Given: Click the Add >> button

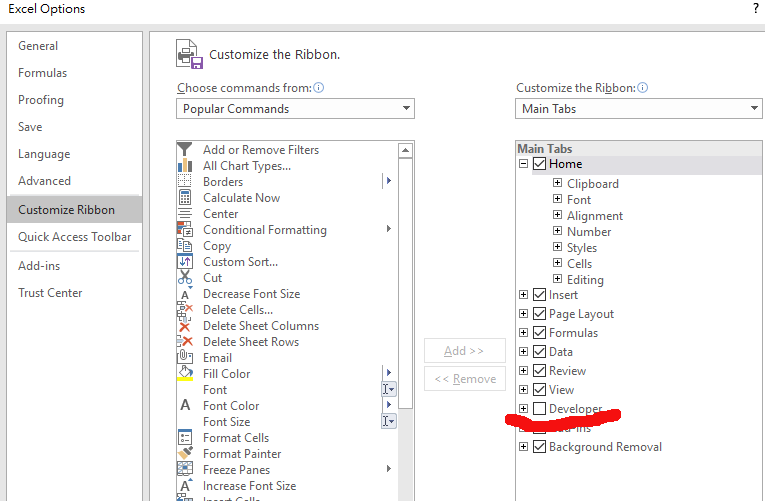Looking at the screenshot, I should point(463,351).
